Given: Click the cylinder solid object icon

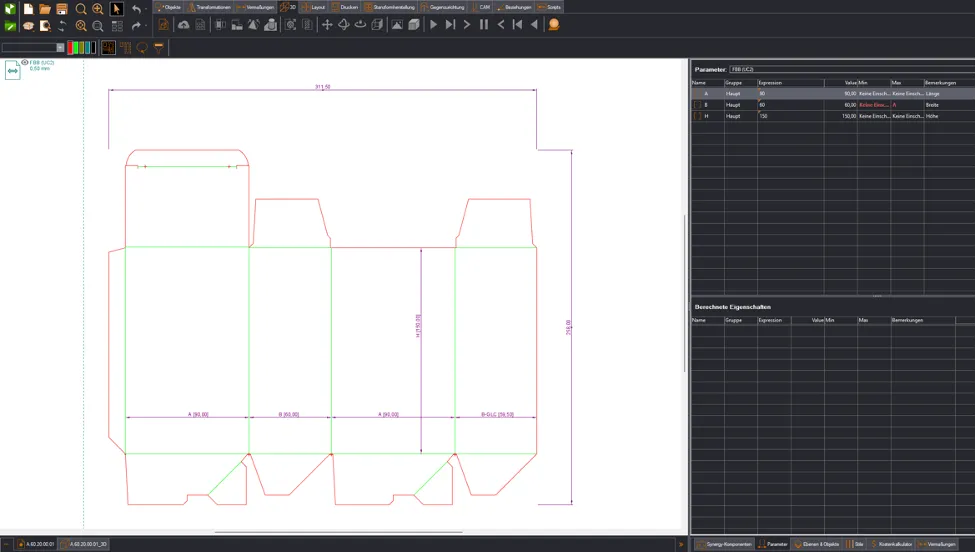Looking at the screenshot, I should point(270,25).
